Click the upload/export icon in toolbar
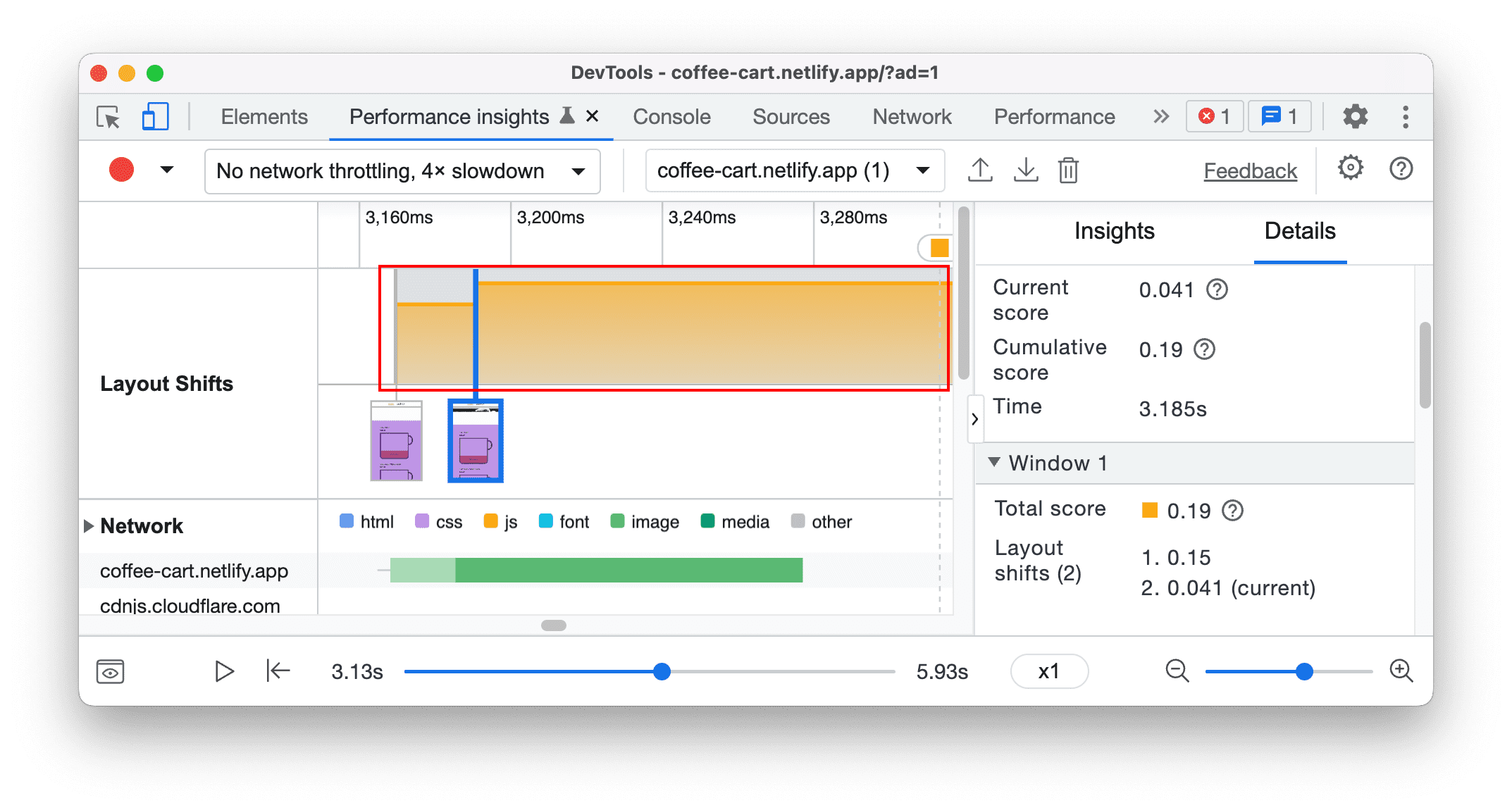Viewport: 1512px width, 810px height. (x=975, y=170)
